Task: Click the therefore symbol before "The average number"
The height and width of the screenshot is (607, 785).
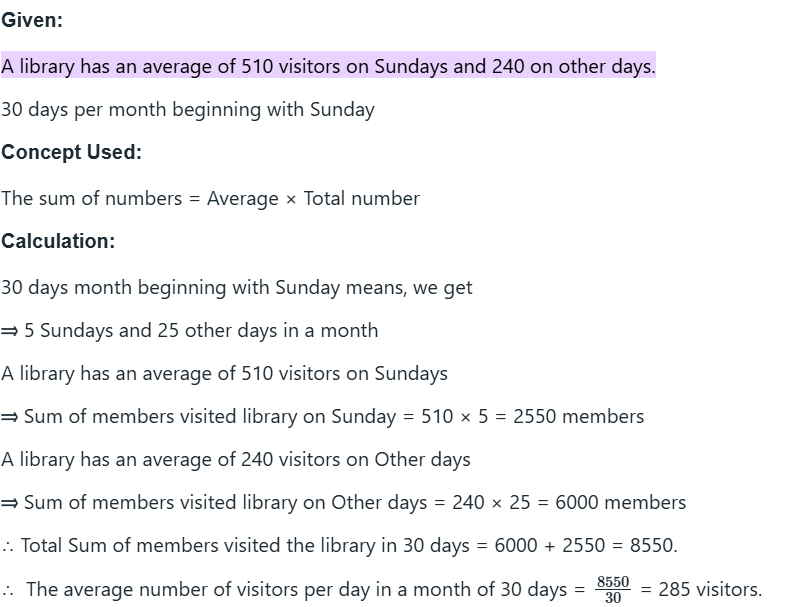Action: point(8,590)
